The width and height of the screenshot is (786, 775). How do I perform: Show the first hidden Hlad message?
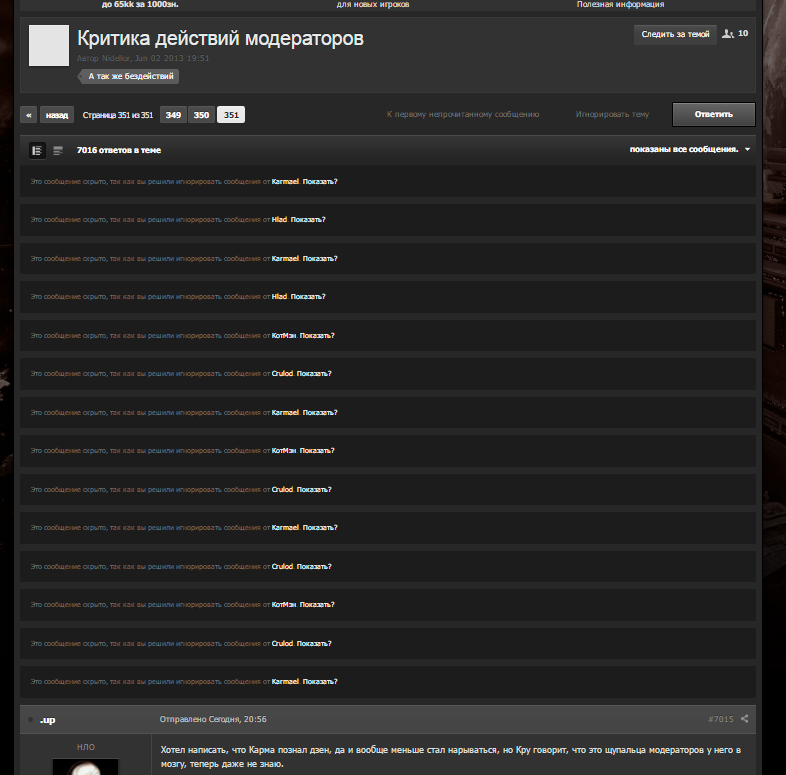click(x=308, y=220)
